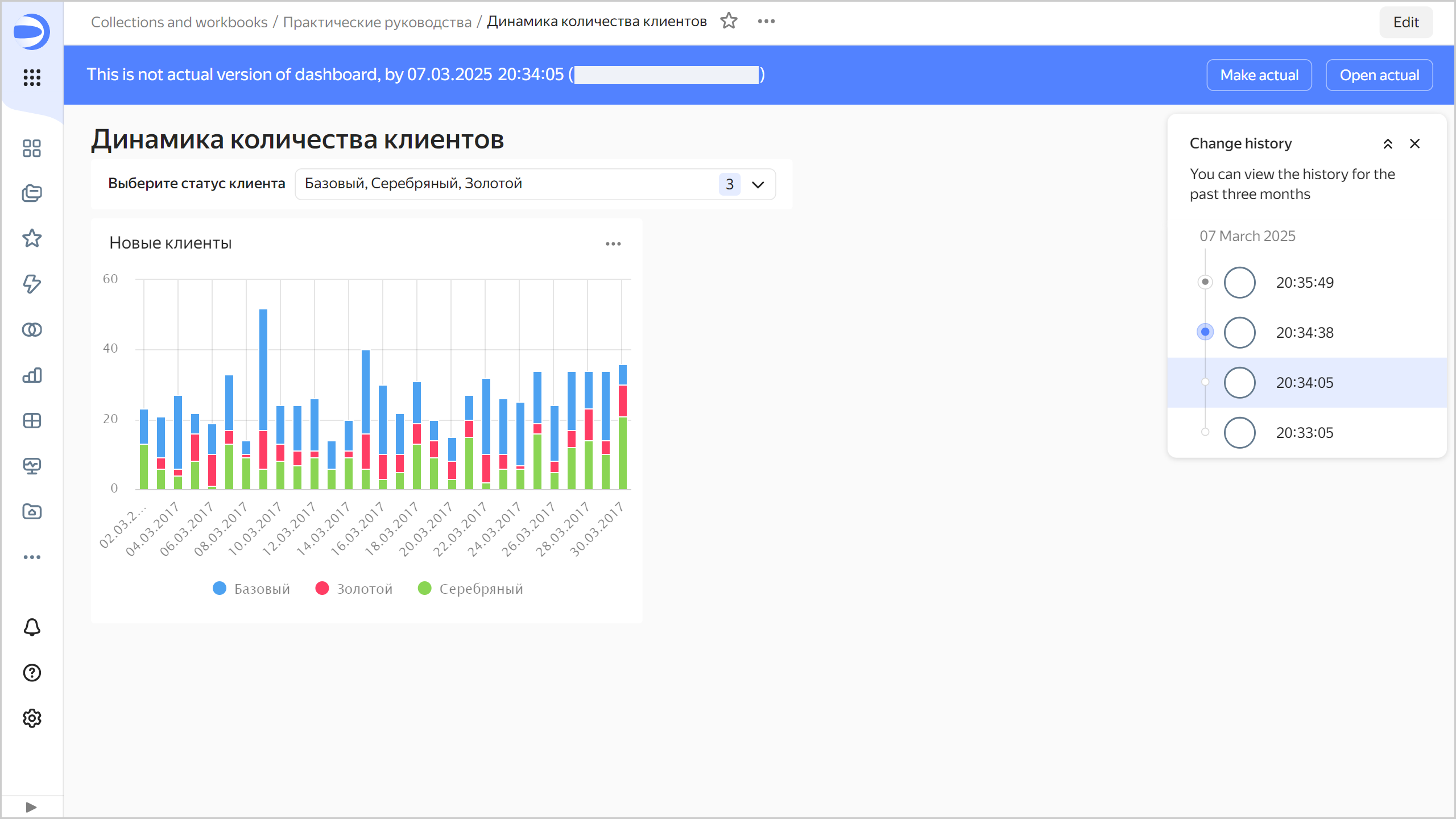Expand the client status selector dropdown
The image size is (1456, 819).
(758, 184)
